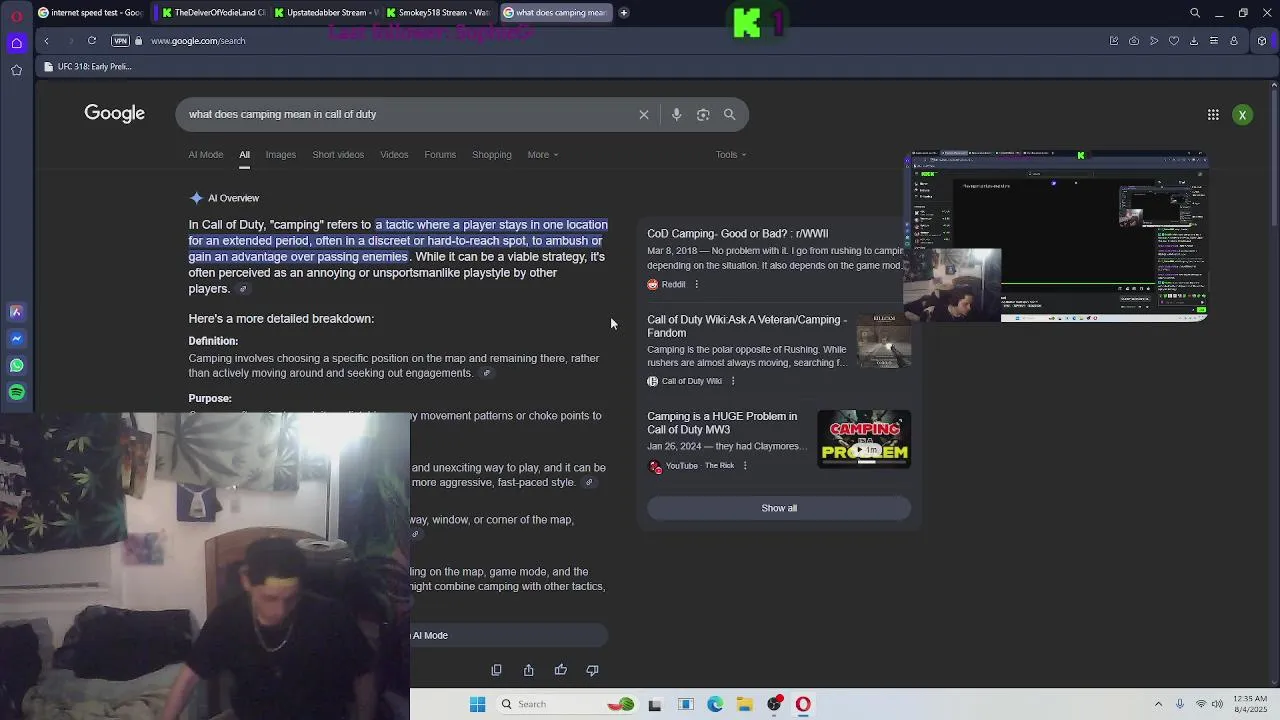1280x720 pixels.
Task: Open the Easy Setup sliders icon
Action: 1214,41
